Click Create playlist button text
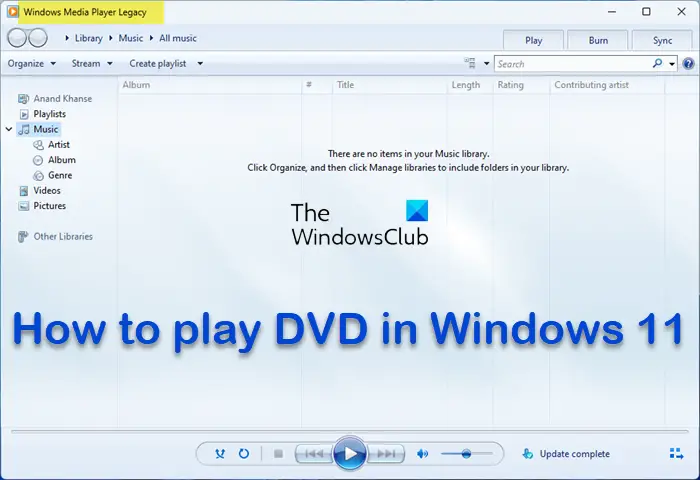Screen dimensions: 700x480 point(158,63)
